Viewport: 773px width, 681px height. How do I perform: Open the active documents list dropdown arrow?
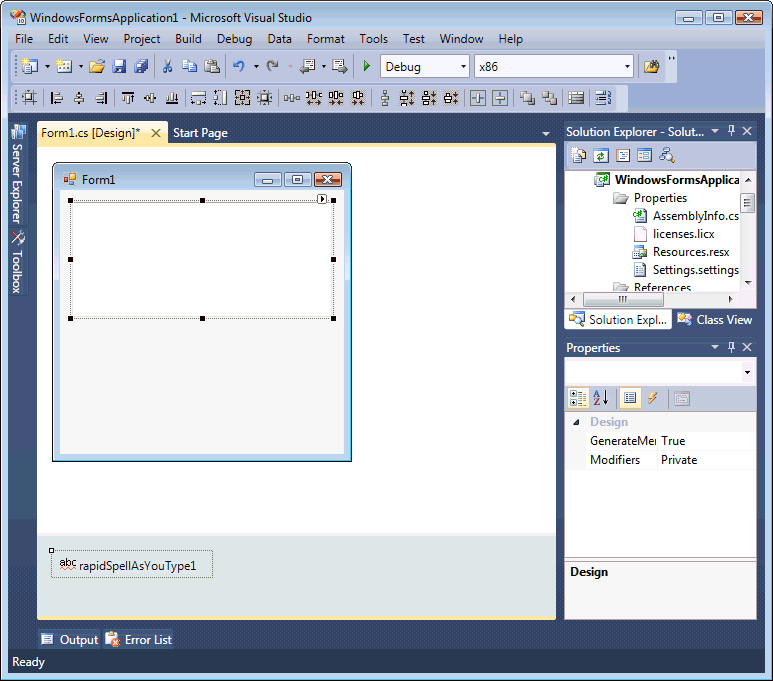pyautogui.click(x=546, y=134)
